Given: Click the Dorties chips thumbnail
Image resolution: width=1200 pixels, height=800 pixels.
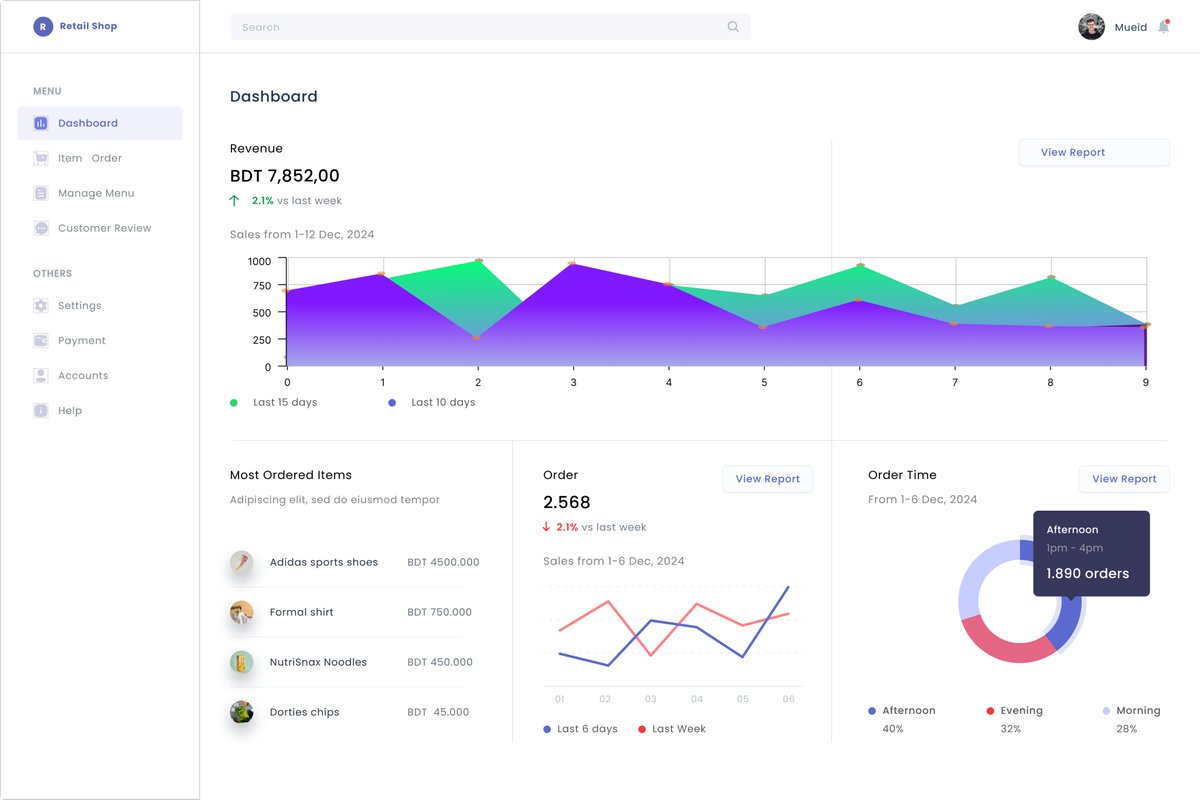Looking at the screenshot, I should coord(241,712).
